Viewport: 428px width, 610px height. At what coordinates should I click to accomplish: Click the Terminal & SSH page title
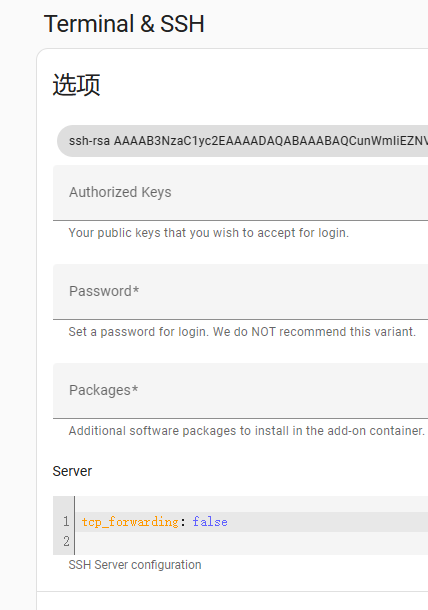click(x=124, y=24)
